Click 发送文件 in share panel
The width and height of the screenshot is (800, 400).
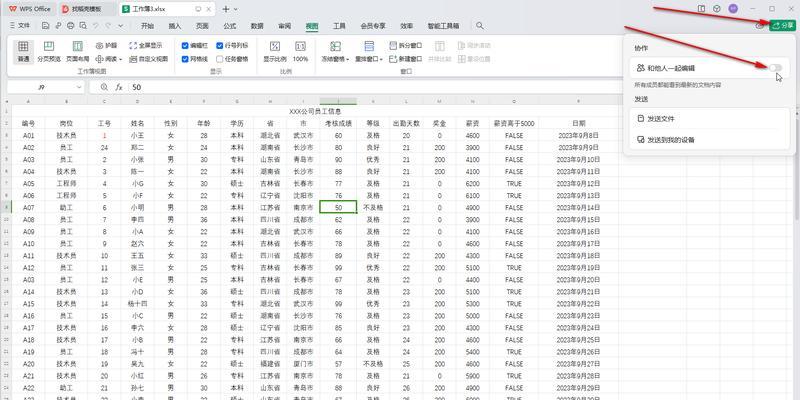tap(710, 118)
